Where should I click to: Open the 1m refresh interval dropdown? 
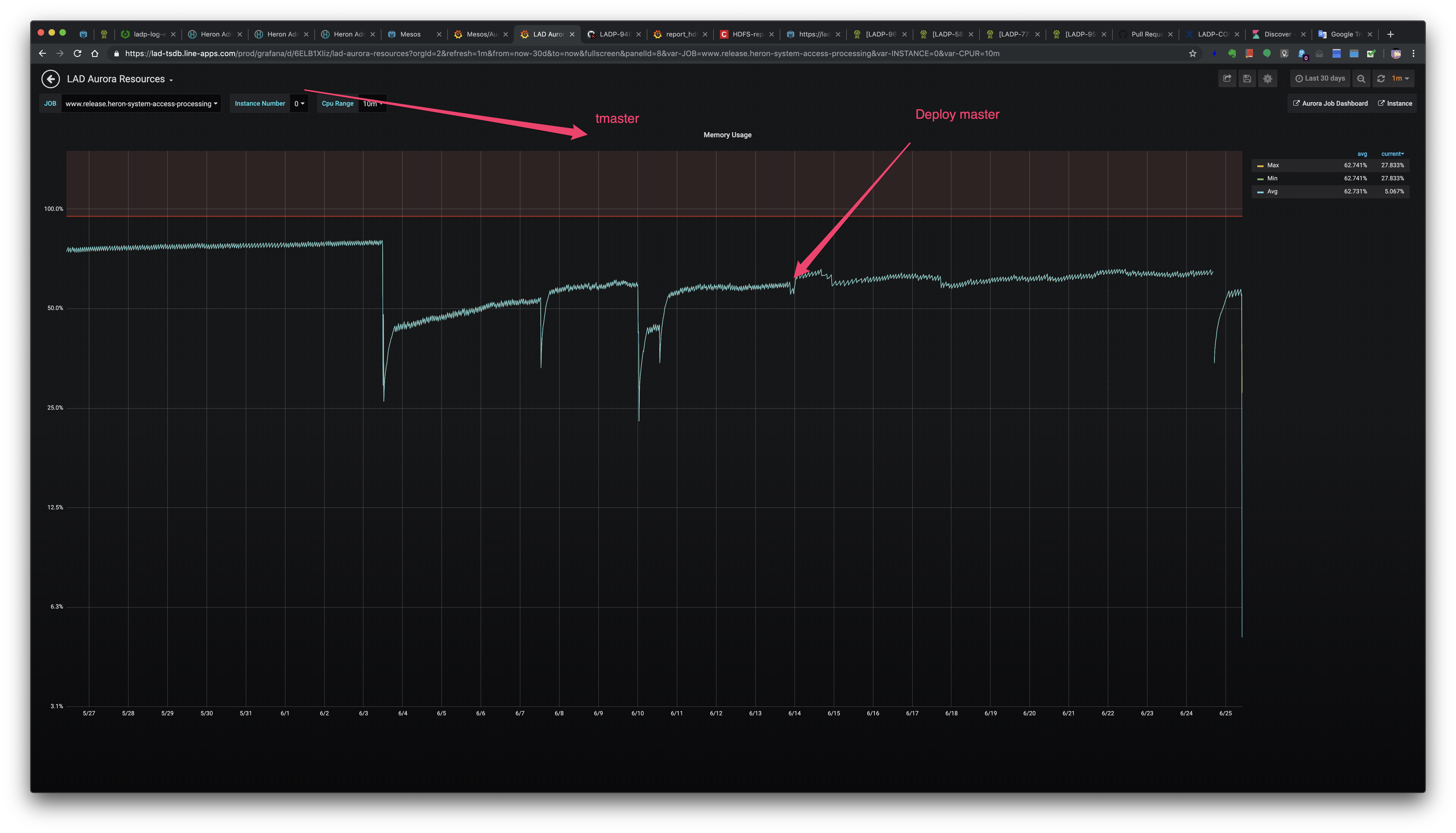(x=1400, y=78)
